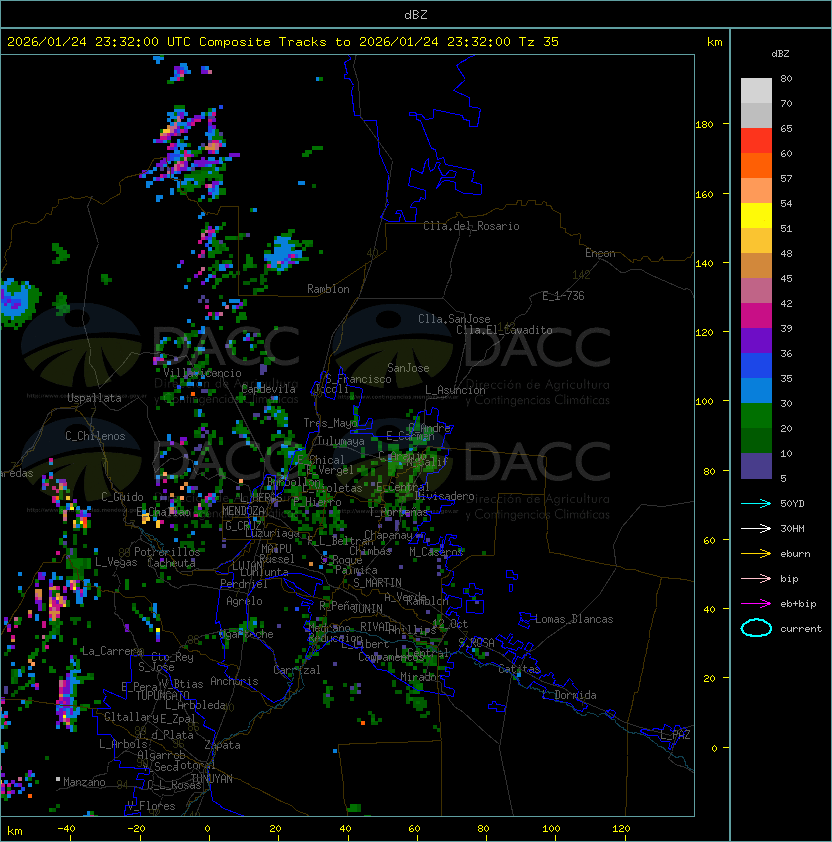
Task: Click the 'Clla.El_Cavadito' map label
Action: [504, 330]
